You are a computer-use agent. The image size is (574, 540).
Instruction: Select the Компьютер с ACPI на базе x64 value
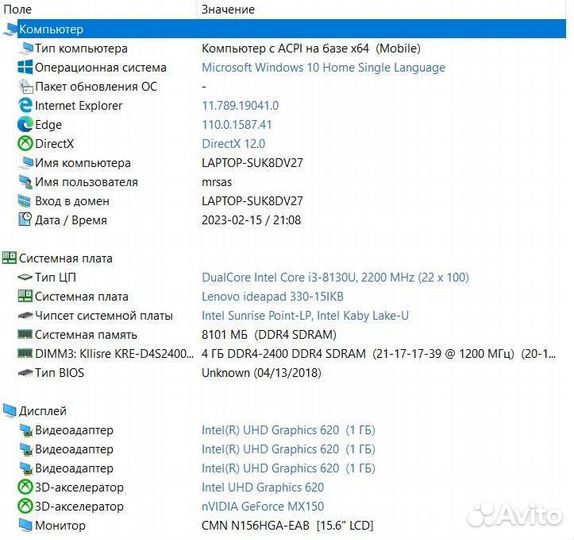[311, 48]
